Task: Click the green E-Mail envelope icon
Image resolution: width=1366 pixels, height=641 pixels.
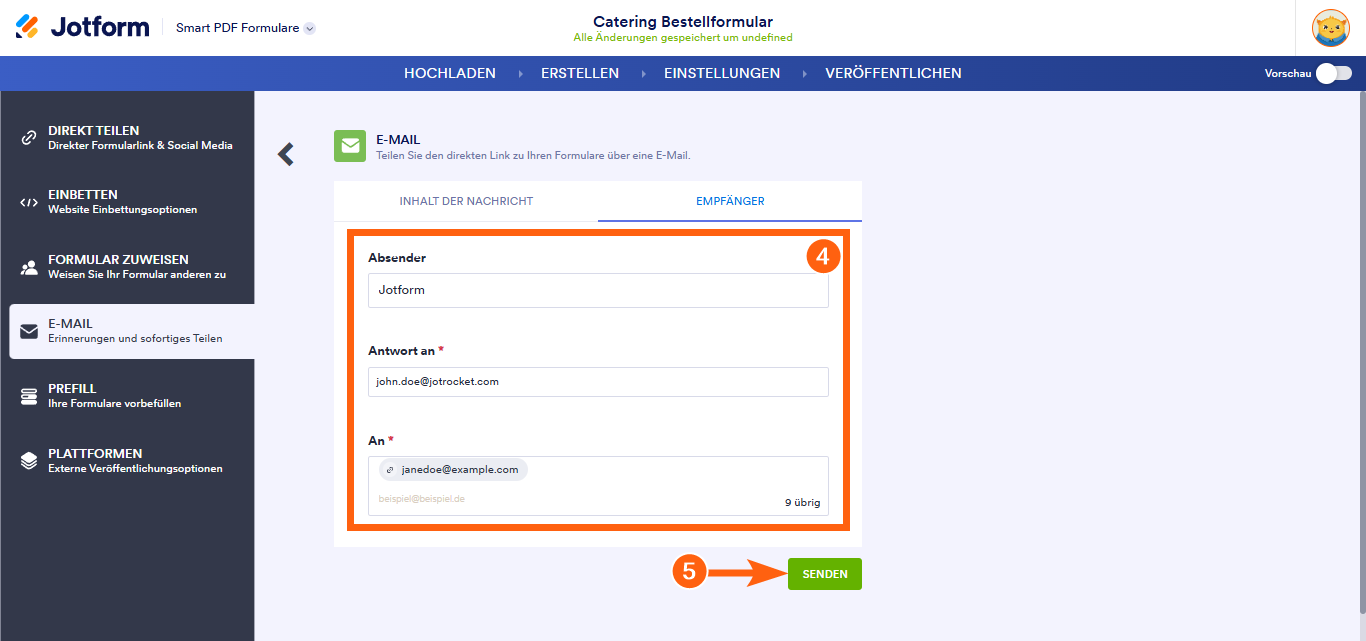Action: coord(350,146)
